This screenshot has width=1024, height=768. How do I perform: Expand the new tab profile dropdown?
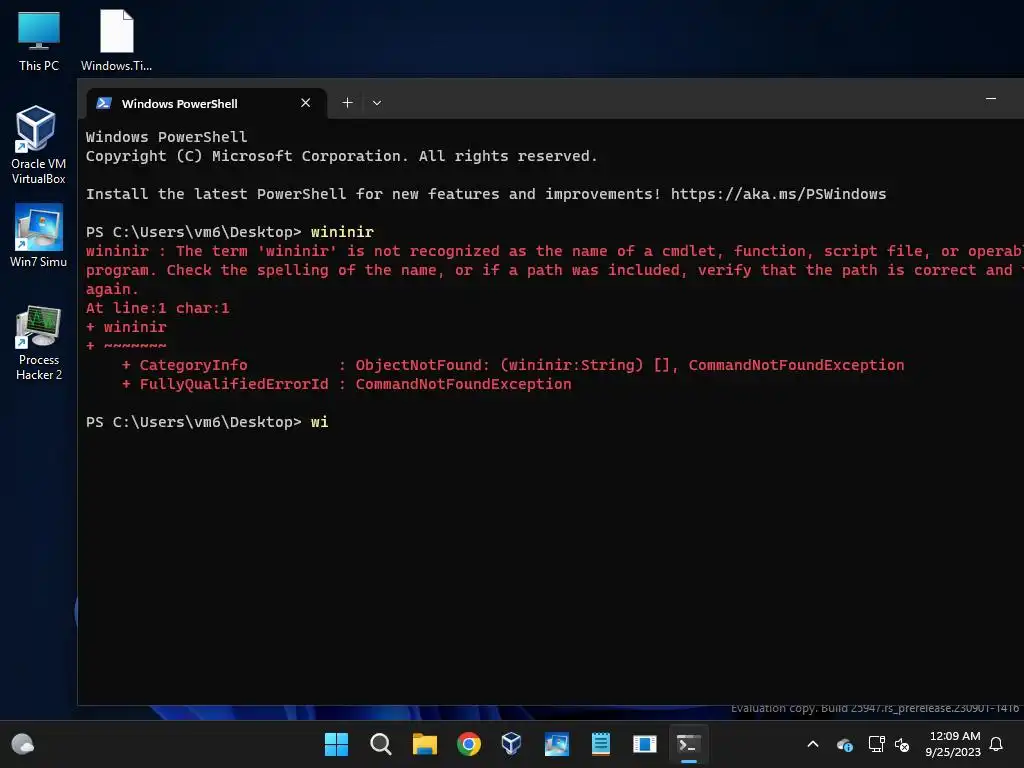click(377, 103)
